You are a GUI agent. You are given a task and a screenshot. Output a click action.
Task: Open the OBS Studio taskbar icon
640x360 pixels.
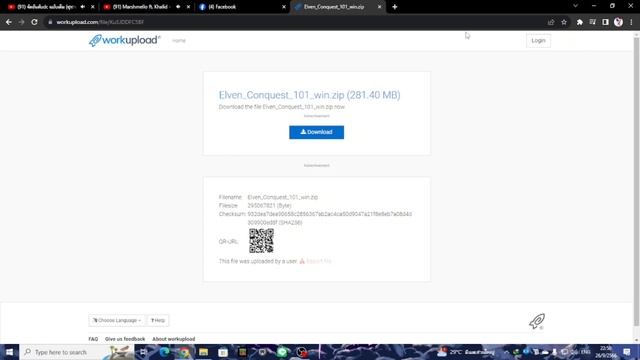tap(302, 352)
